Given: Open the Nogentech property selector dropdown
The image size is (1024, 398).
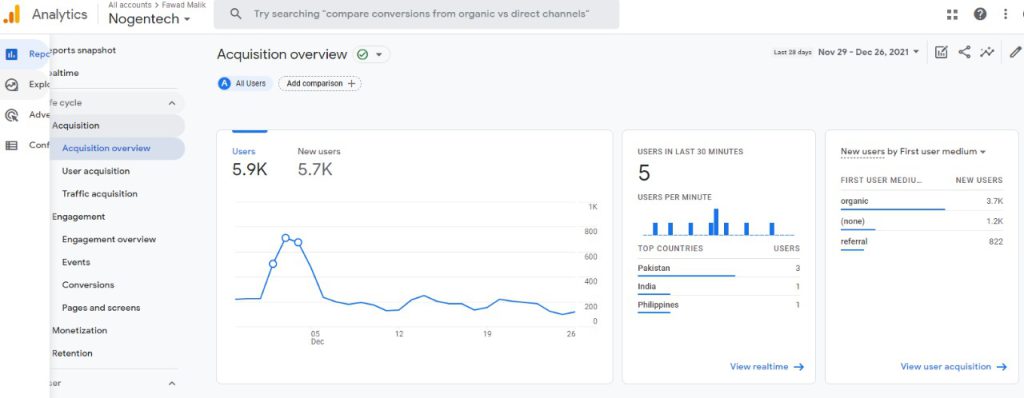Looking at the screenshot, I should pyautogui.click(x=150, y=19).
